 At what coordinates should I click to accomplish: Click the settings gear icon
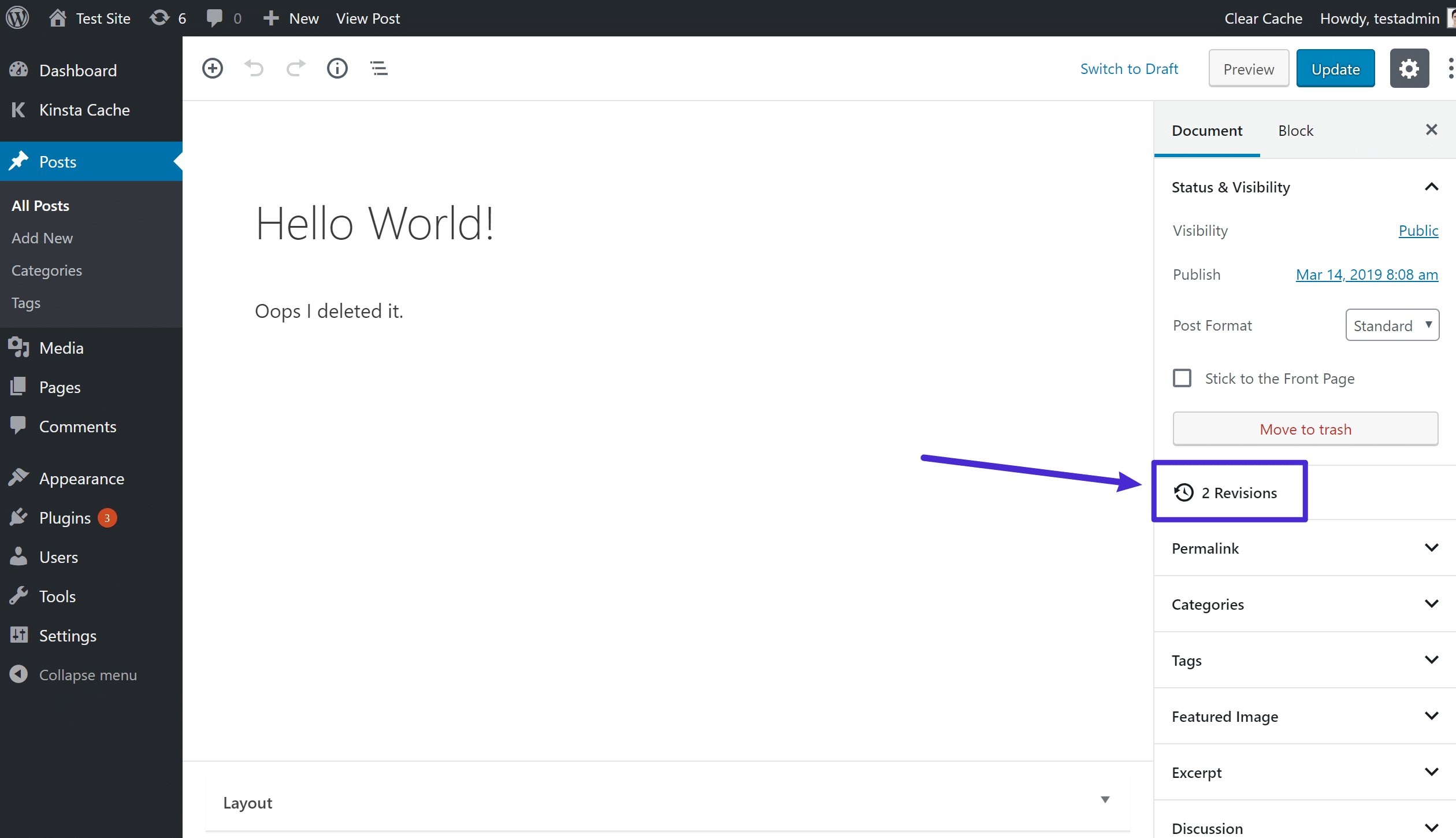coord(1408,68)
